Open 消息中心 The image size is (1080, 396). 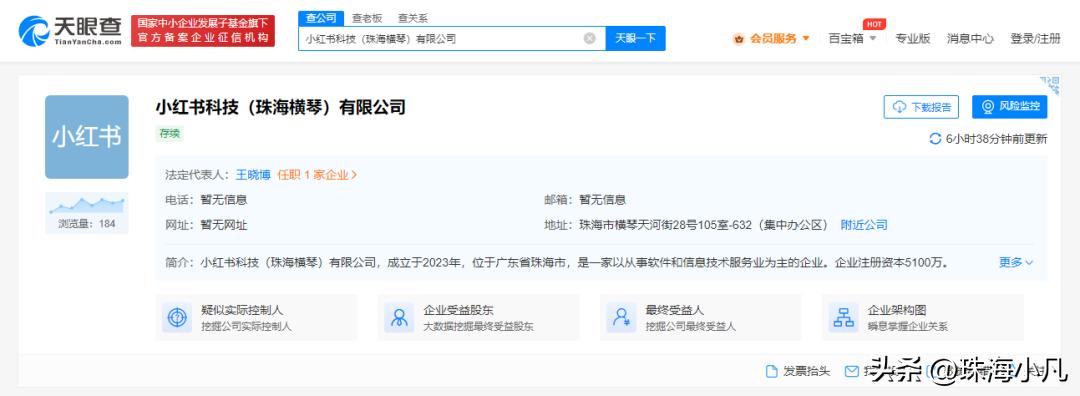click(970, 39)
